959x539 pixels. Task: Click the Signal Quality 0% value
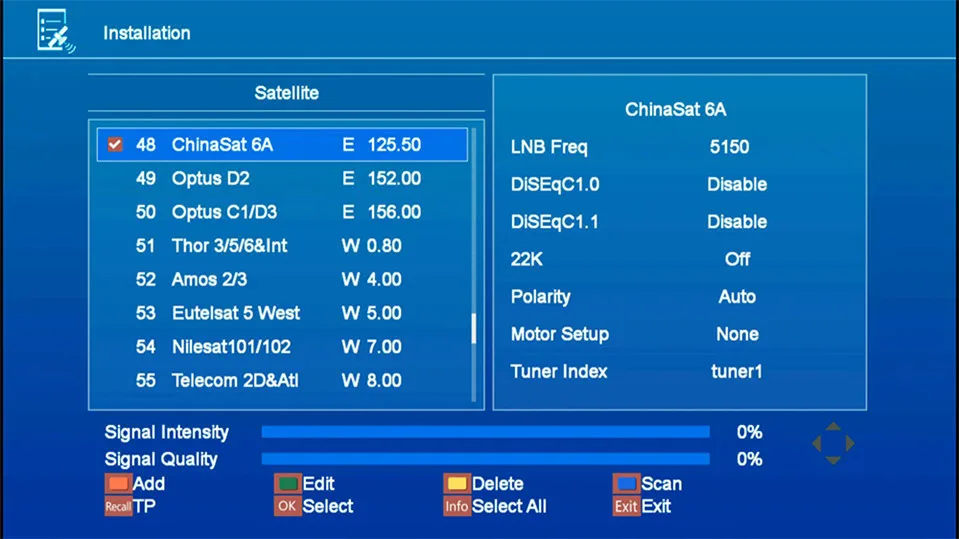(x=749, y=459)
